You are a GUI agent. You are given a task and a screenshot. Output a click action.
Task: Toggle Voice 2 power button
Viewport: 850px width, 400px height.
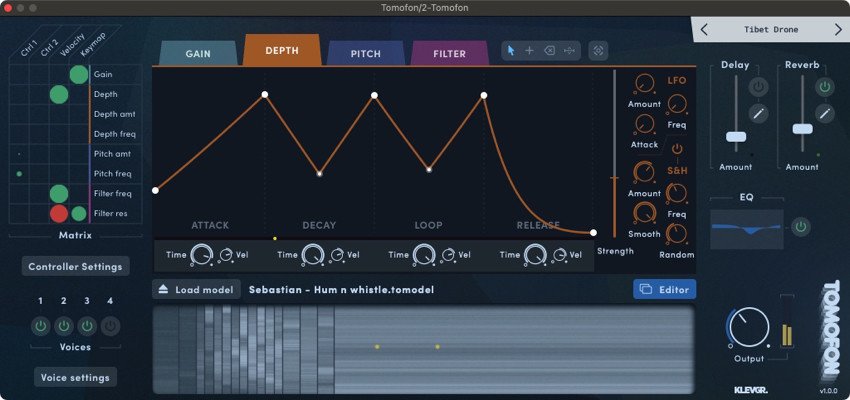[x=63, y=326]
